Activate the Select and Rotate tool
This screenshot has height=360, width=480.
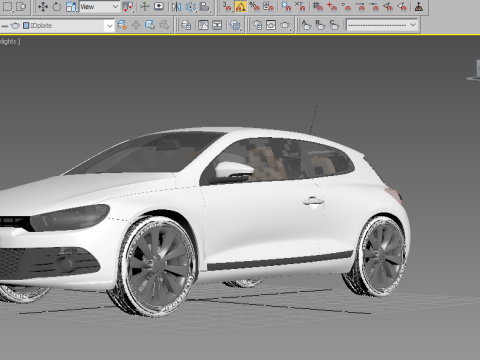point(57,6)
